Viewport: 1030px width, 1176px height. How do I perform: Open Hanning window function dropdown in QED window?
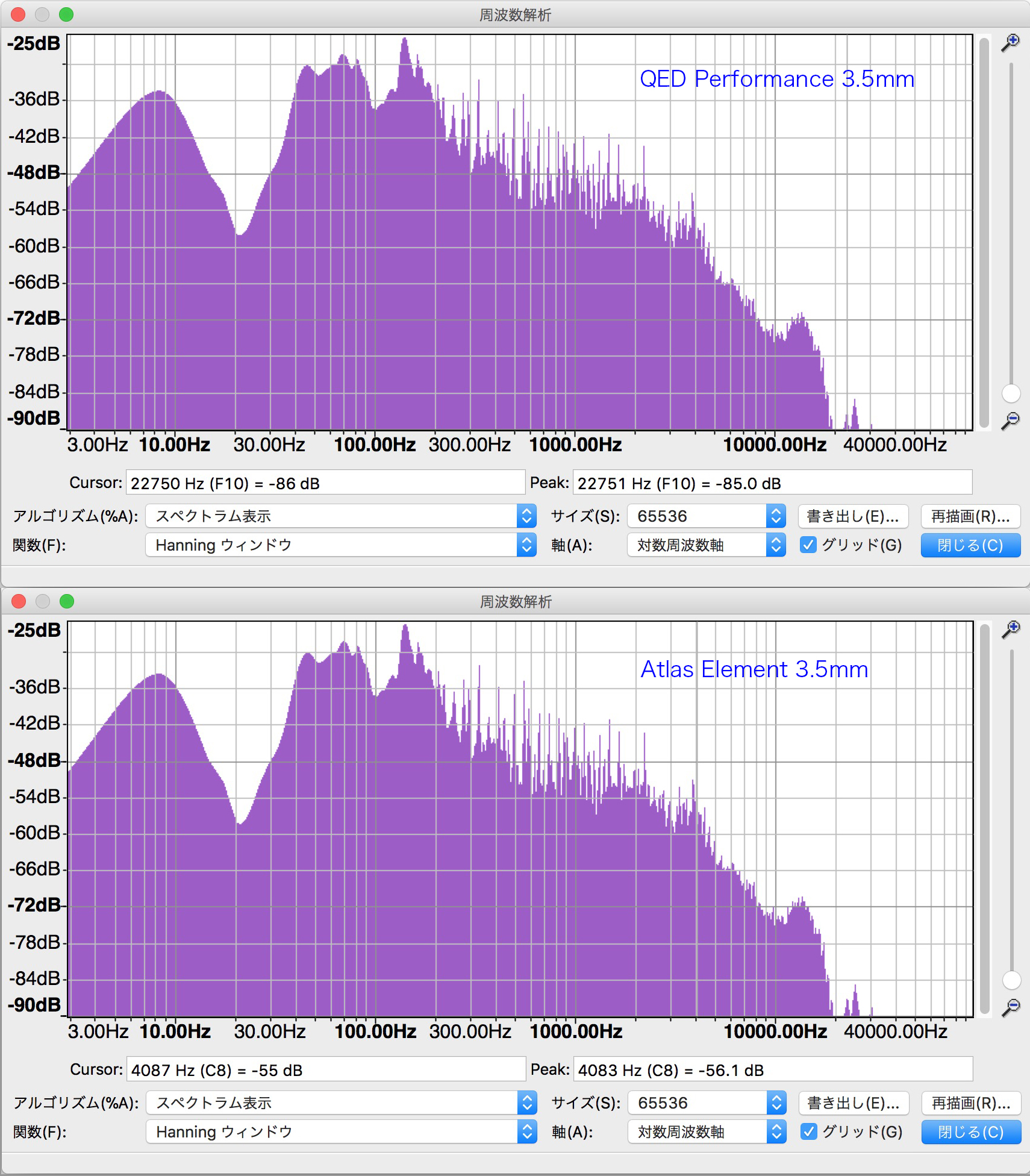[341, 545]
